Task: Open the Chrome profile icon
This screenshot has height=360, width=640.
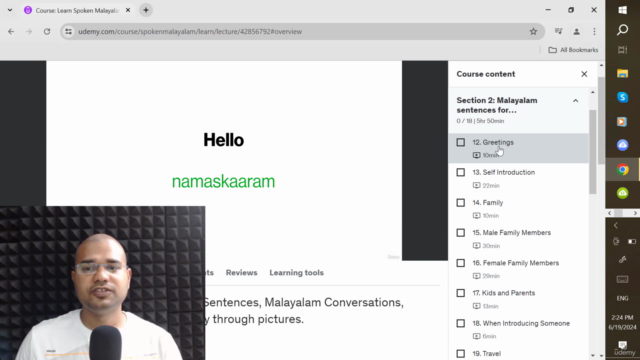Action: [576, 31]
